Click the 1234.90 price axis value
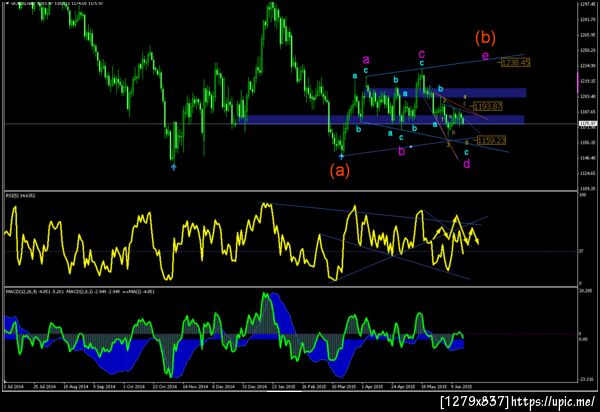600x412 pixels. click(588, 65)
